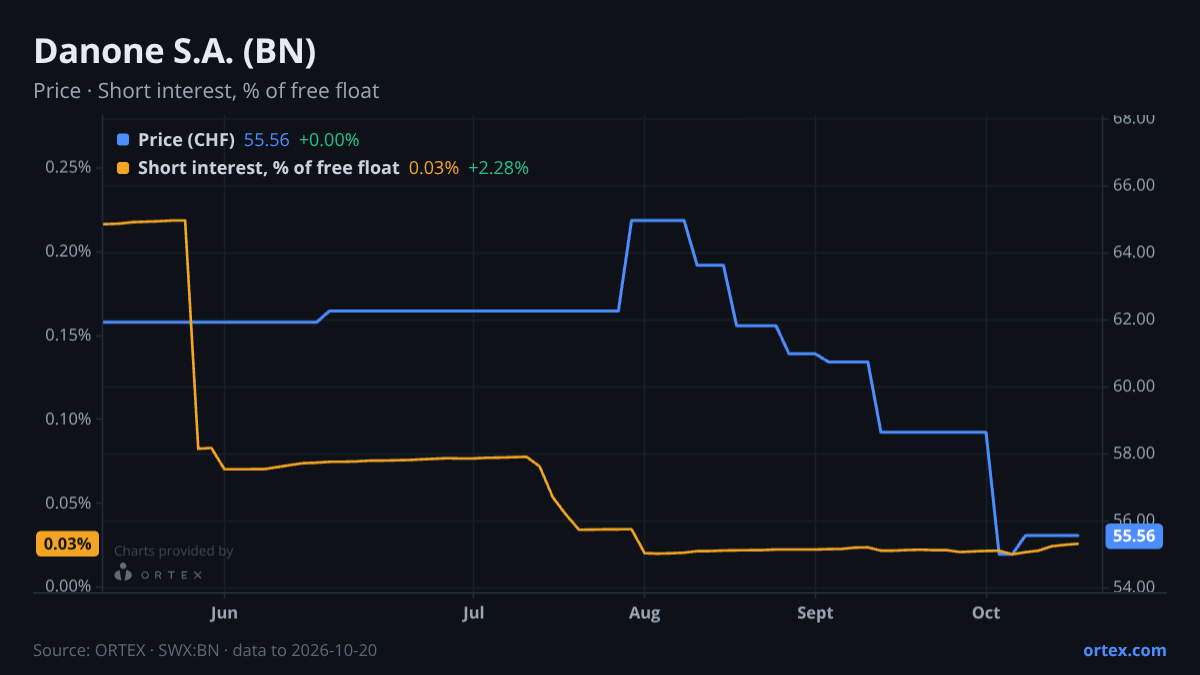Click the +0.00% price change value
The width and height of the screenshot is (1200, 675).
(x=329, y=140)
